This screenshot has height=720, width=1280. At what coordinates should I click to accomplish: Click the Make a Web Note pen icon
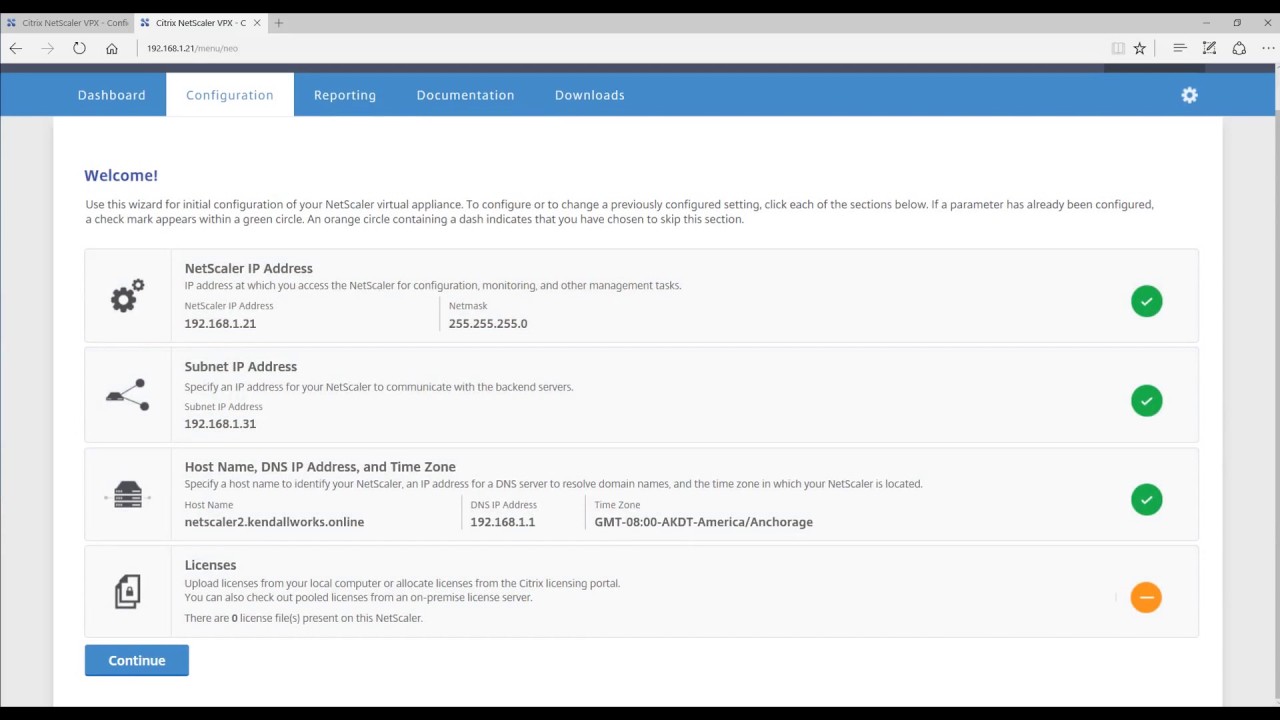[x=1209, y=48]
